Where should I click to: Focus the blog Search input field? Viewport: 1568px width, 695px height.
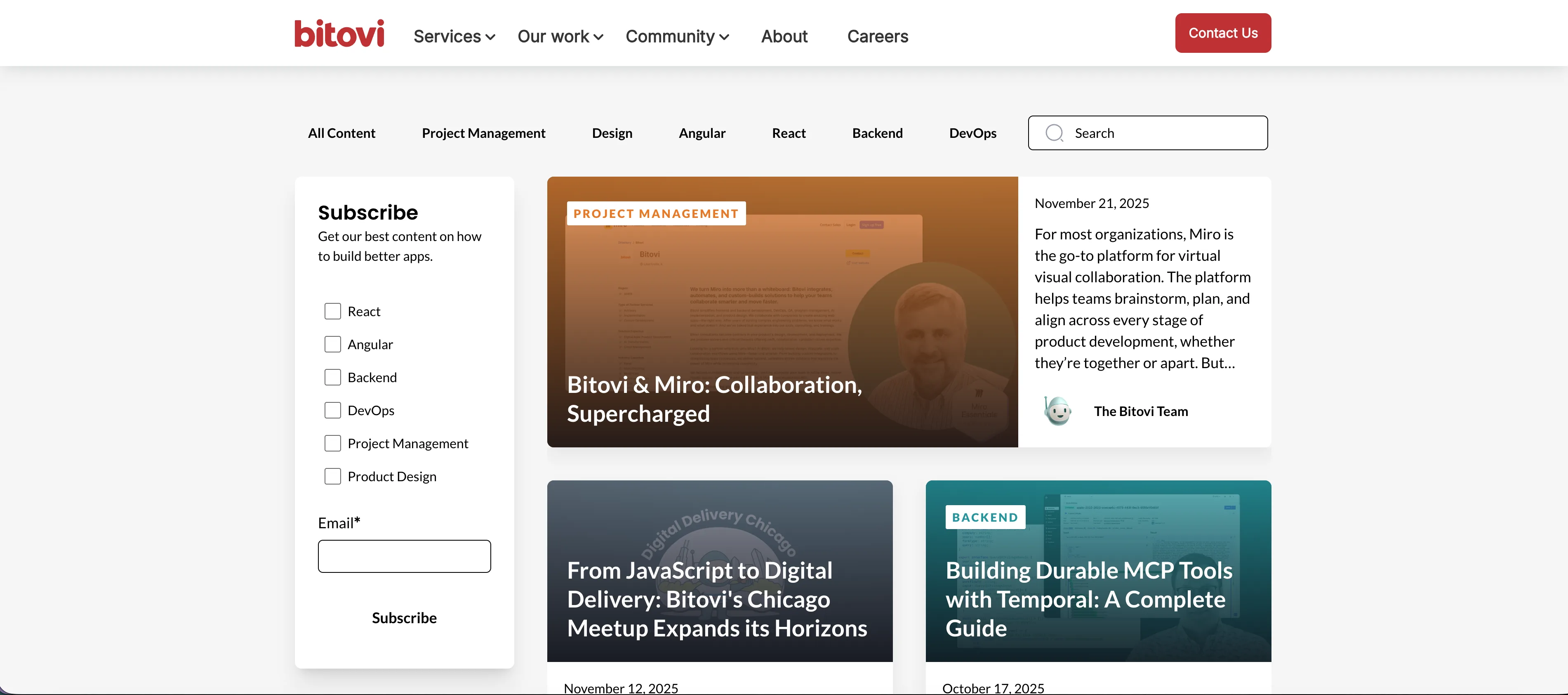1148,133
